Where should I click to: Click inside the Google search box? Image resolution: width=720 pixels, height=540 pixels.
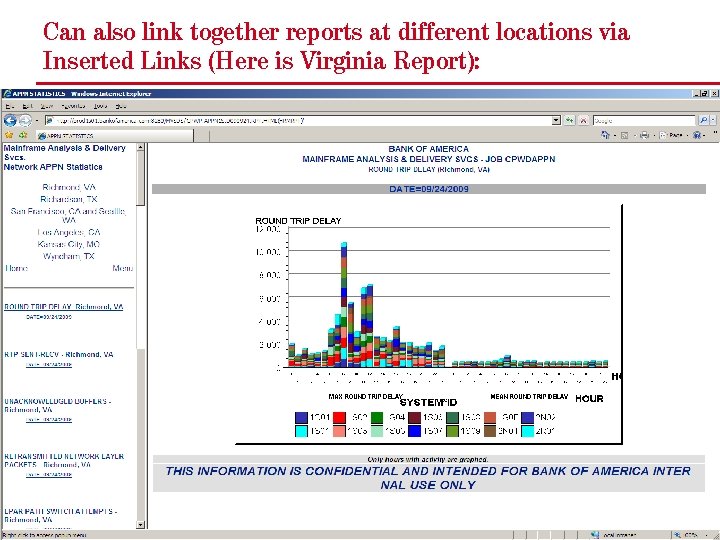point(644,121)
